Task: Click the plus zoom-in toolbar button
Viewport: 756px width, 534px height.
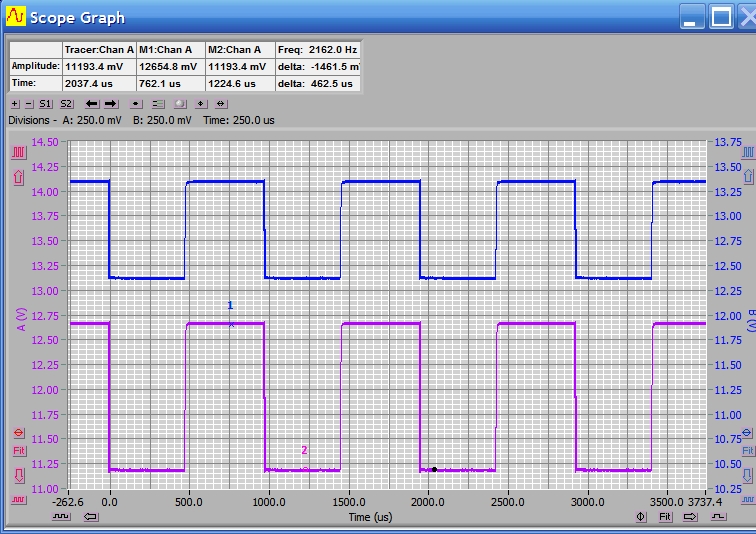Action: (14, 104)
